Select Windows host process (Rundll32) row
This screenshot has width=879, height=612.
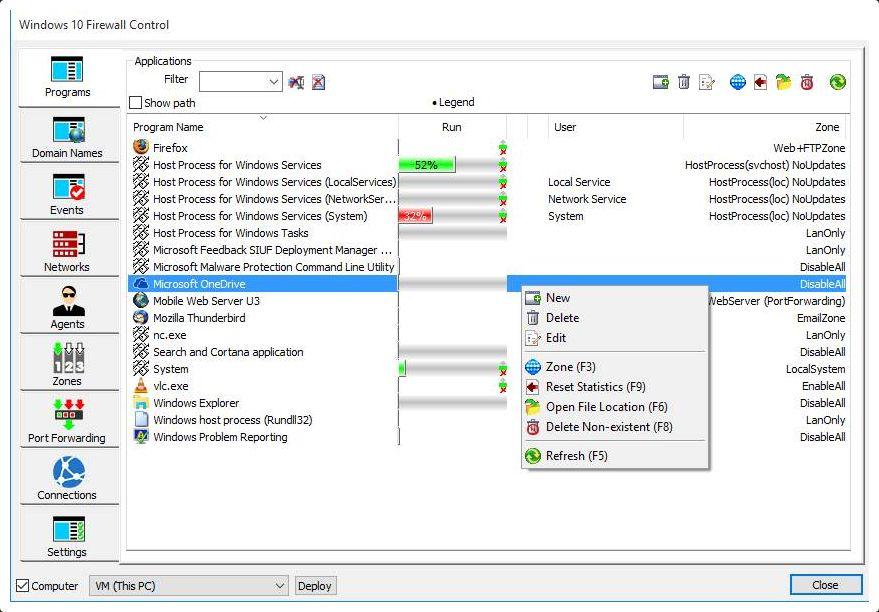[486, 420]
